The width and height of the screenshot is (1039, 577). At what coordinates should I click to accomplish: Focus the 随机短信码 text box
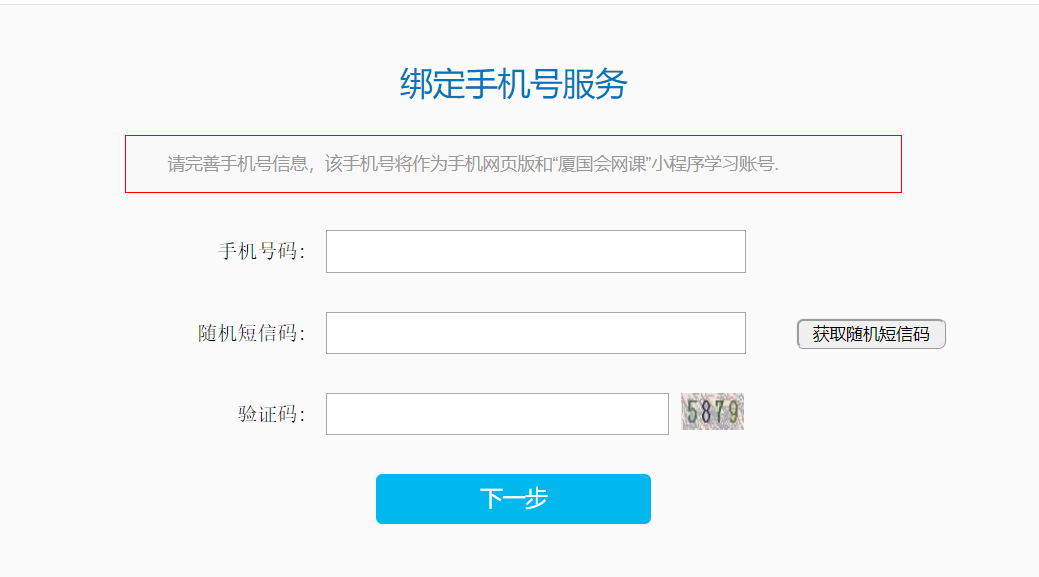535,333
